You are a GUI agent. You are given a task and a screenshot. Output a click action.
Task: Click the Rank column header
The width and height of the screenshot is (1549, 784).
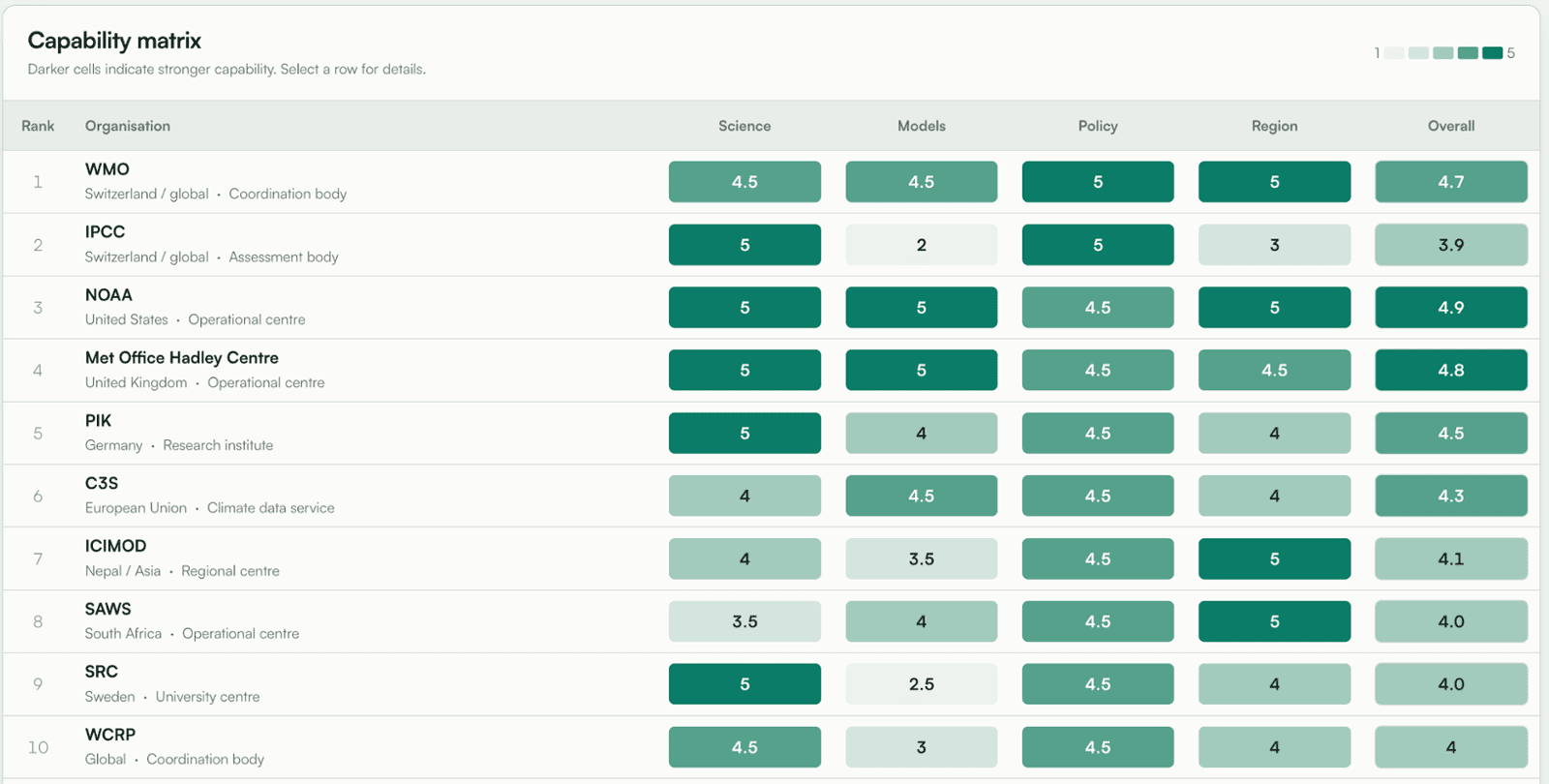38,126
